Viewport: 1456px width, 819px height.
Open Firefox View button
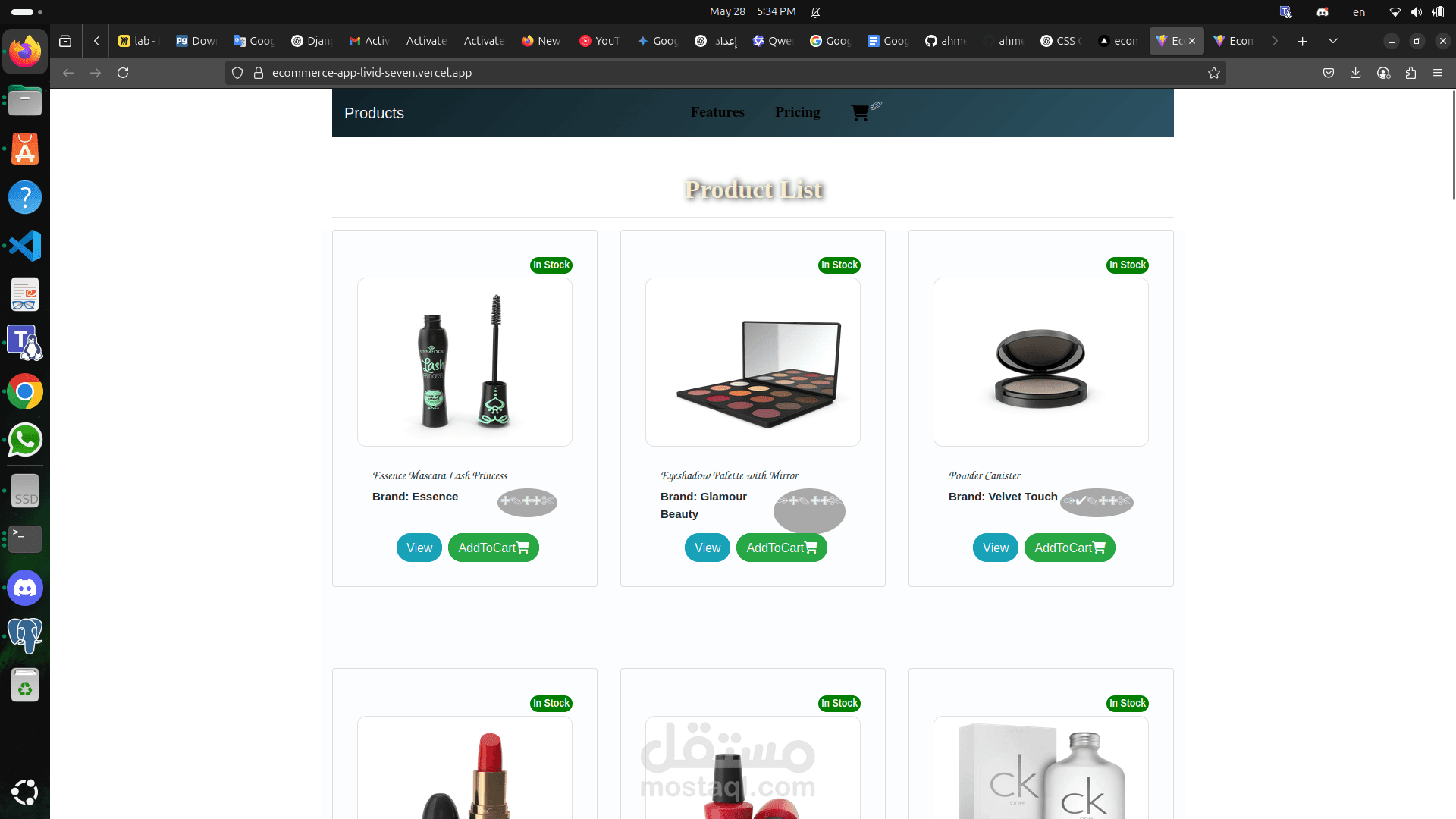pyautogui.click(x=65, y=41)
